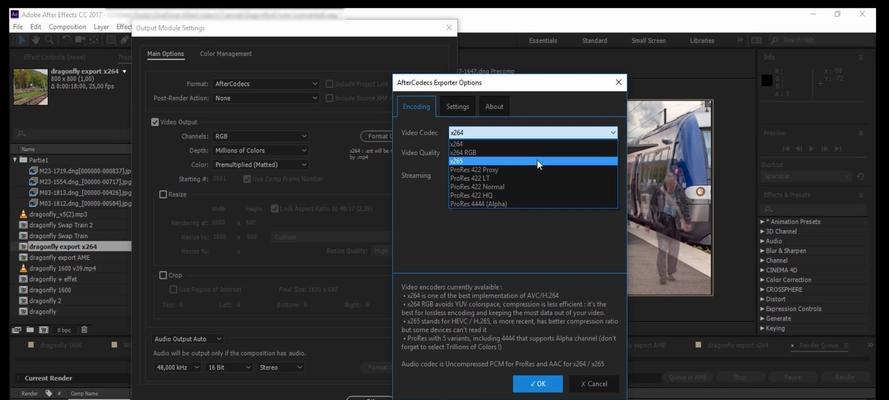Toggle the Video Output checkbox
Viewport: 889px width, 400px height.
(x=155, y=122)
